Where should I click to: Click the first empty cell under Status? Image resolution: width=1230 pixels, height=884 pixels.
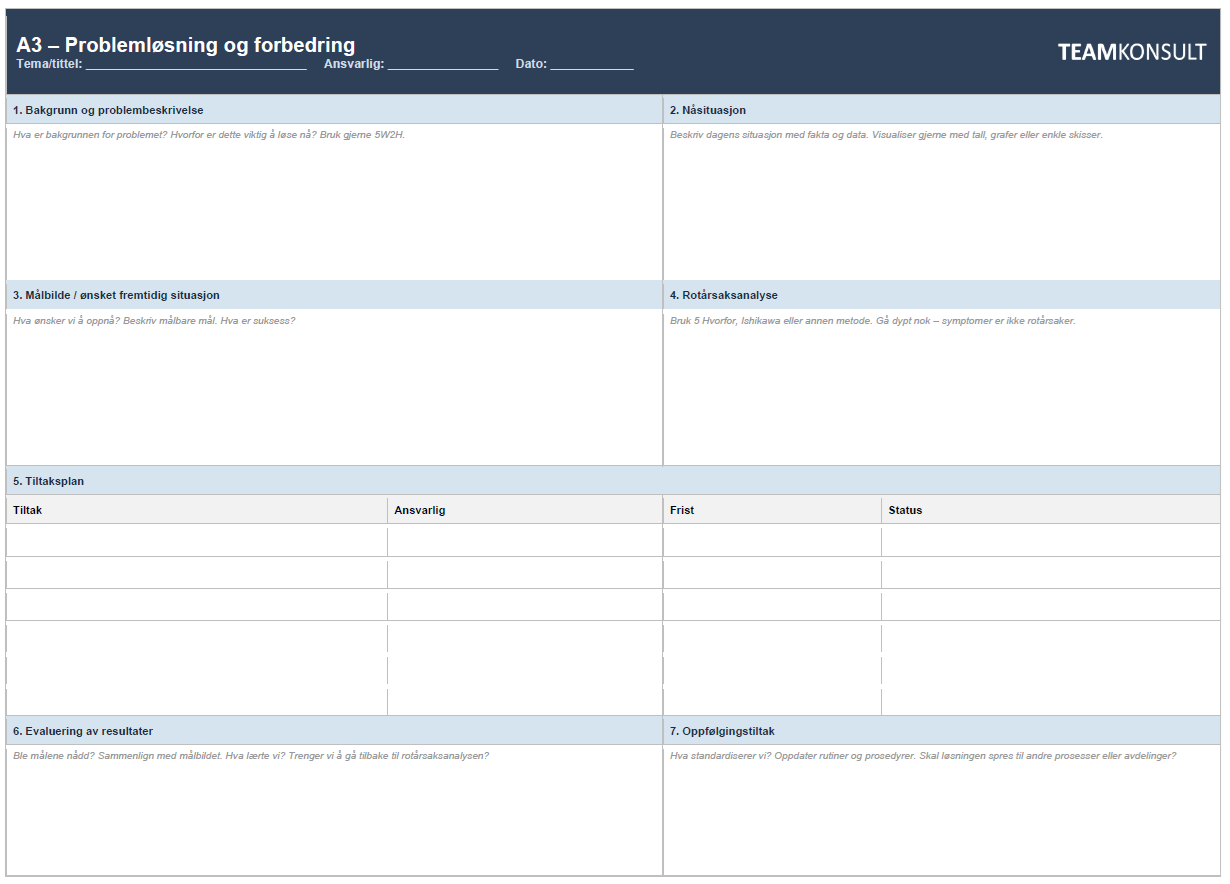pyautogui.click(x=1050, y=541)
